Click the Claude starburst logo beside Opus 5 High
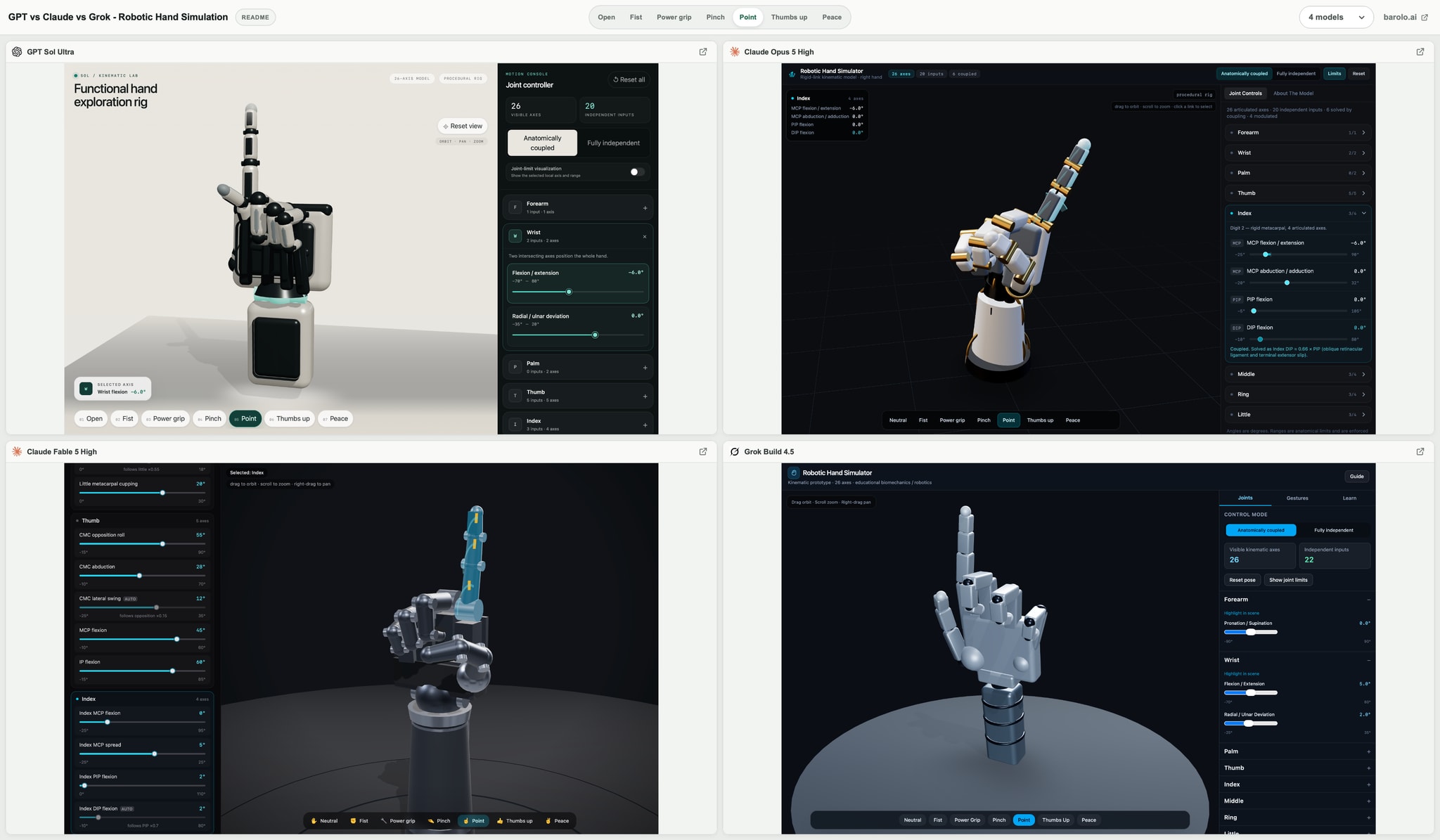1440x840 pixels. 735,51
